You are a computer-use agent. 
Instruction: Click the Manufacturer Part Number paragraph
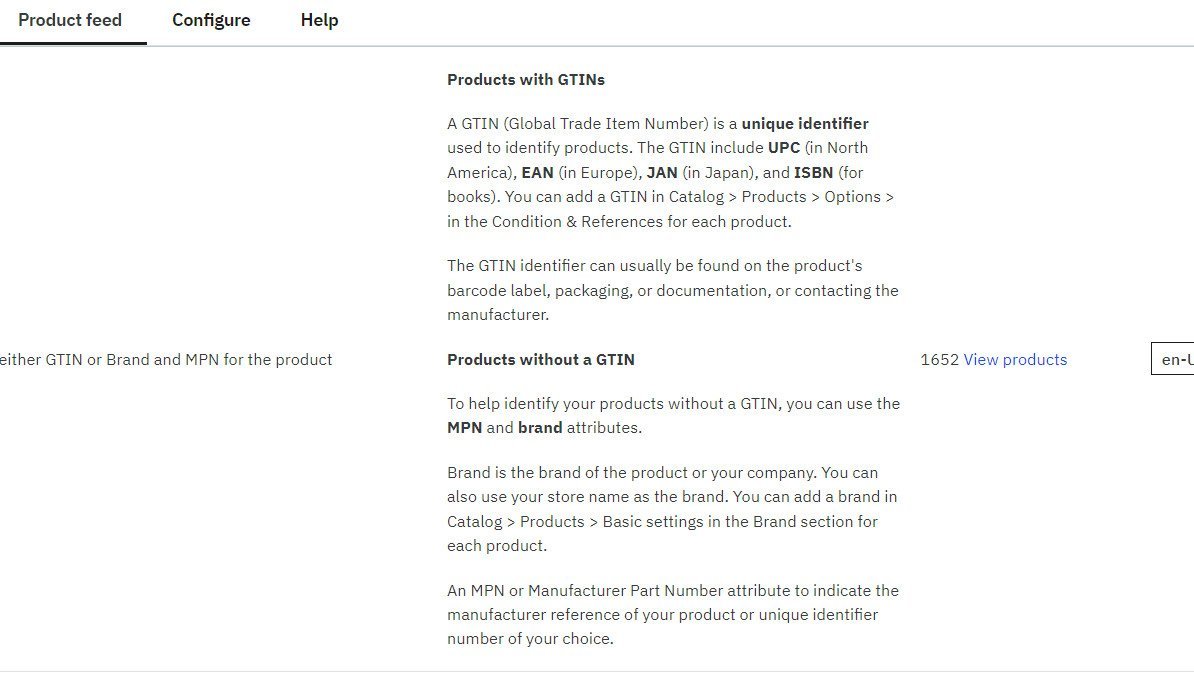(672, 614)
